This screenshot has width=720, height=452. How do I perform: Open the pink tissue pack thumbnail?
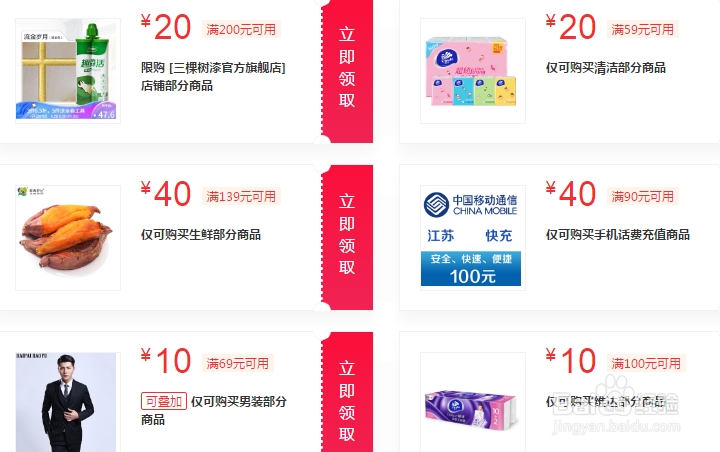point(473,71)
